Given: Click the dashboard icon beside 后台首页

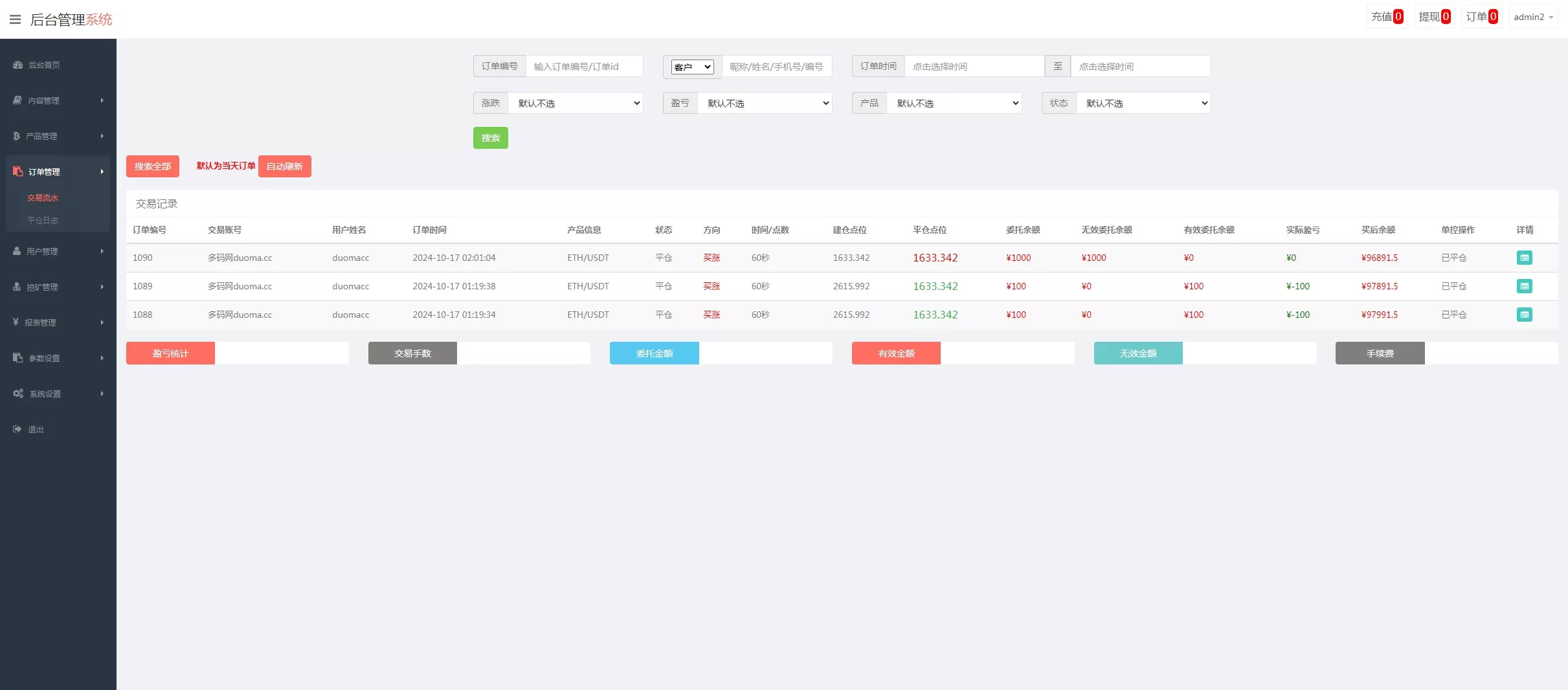Looking at the screenshot, I should tap(17, 65).
